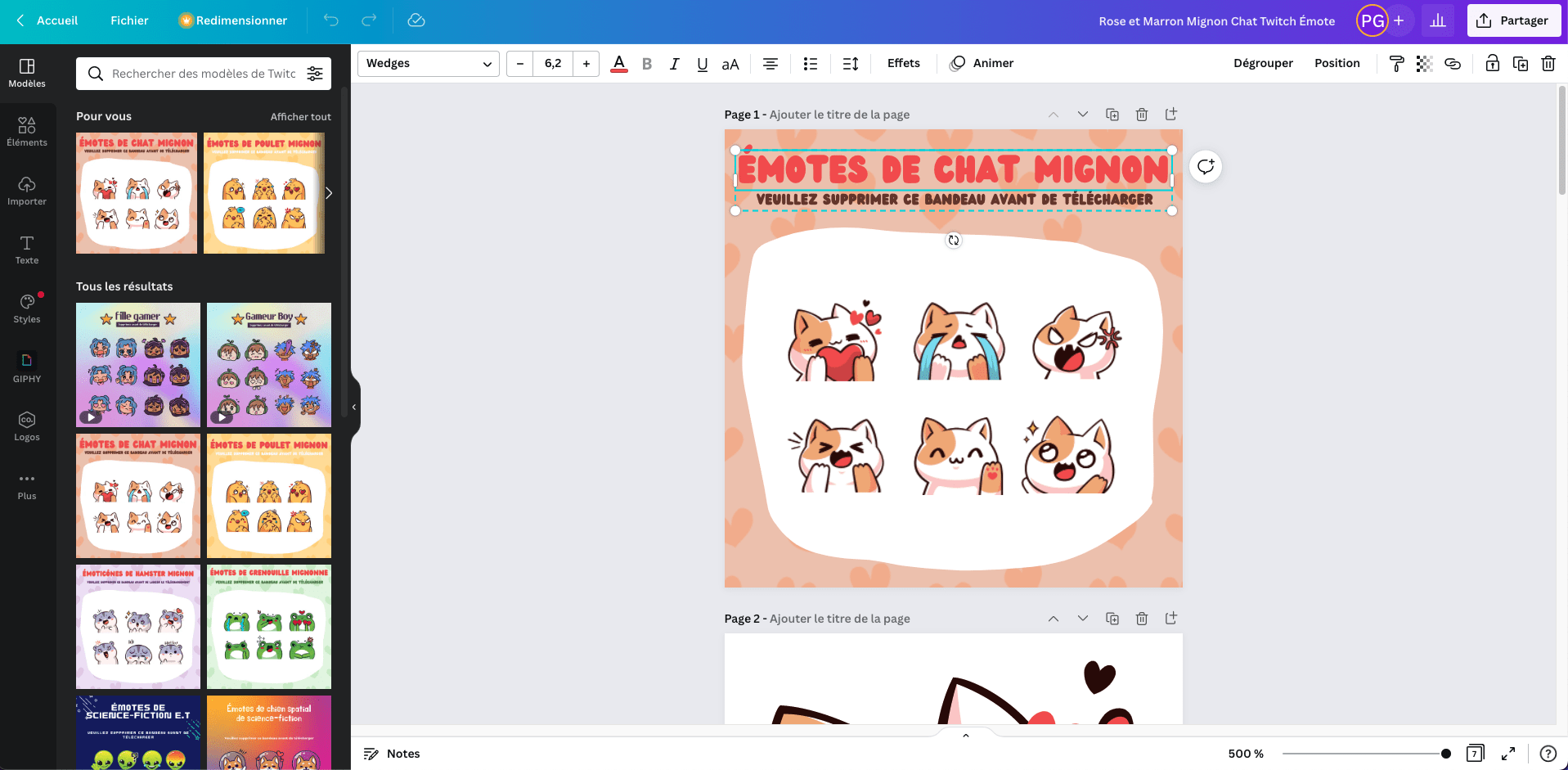The height and width of the screenshot is (770, 1568).
Task: Add a new page after Page 1
Action: point(1170,115)
